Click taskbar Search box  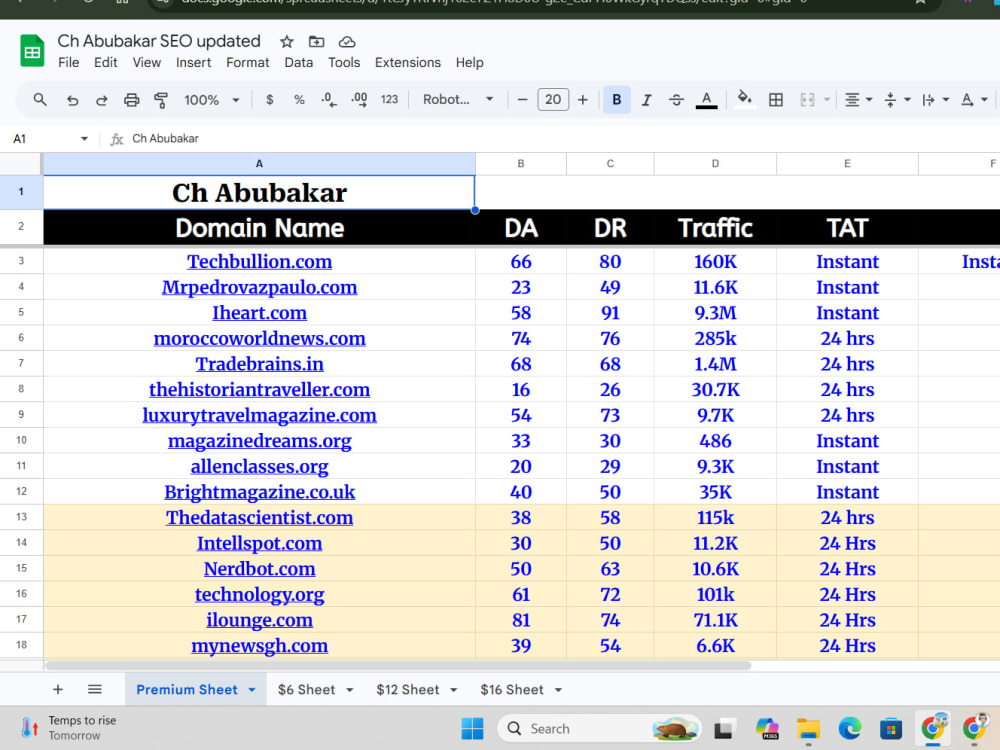click(599, 728)
